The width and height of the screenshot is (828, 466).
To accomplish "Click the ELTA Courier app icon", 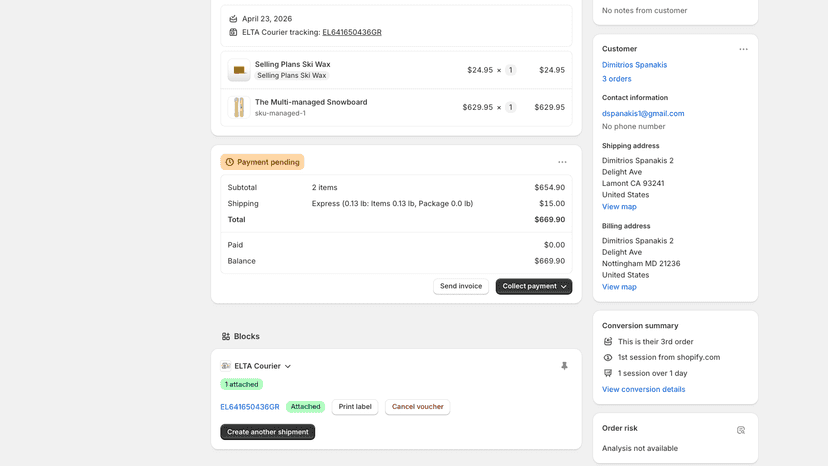I will pyautogui.click(x=225, y=366).
